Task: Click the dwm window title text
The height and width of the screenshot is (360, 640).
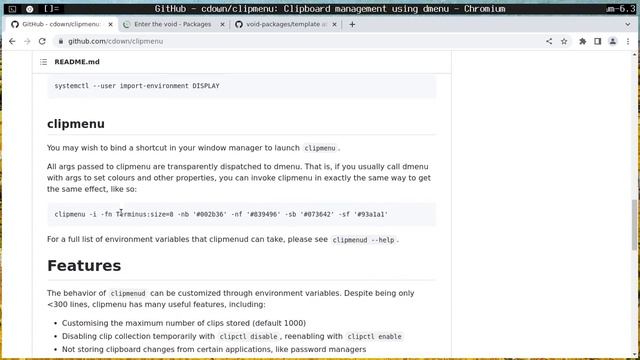Action: point(330,9)
